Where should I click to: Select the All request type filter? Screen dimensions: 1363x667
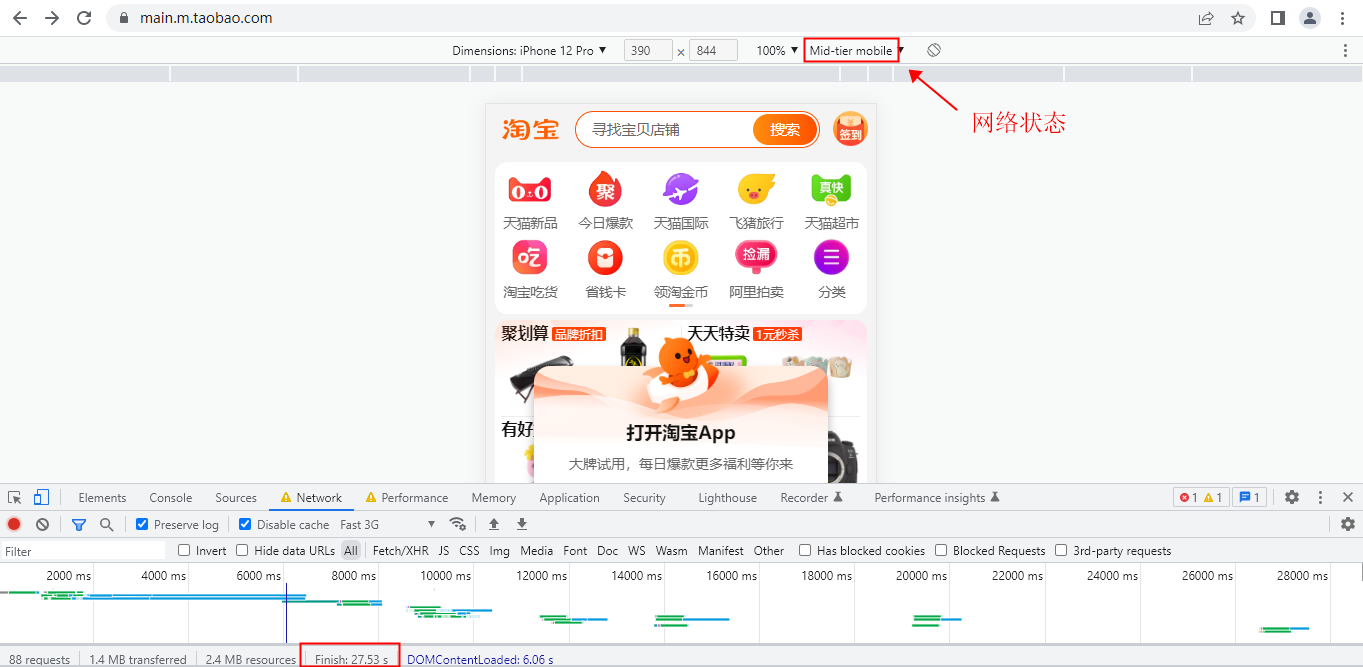[x=351, y=550]
